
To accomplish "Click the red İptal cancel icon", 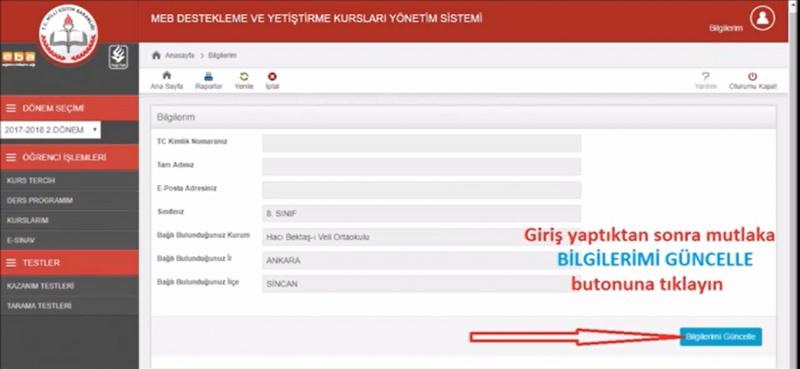I will pos(272,77).
